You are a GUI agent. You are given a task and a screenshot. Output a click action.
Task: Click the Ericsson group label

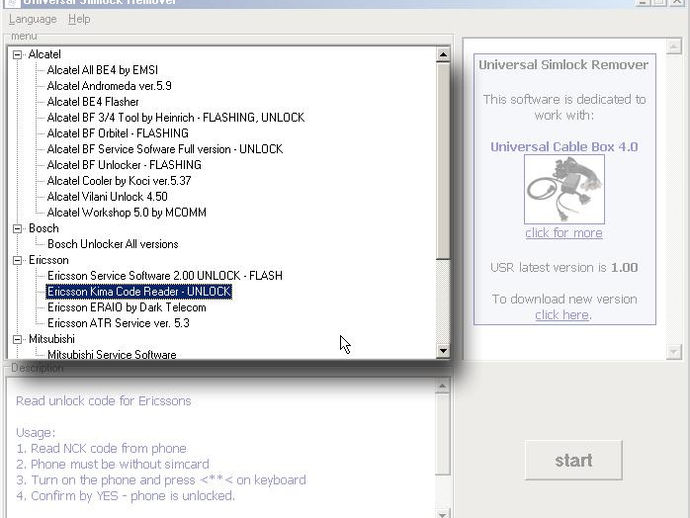point(48,260)
